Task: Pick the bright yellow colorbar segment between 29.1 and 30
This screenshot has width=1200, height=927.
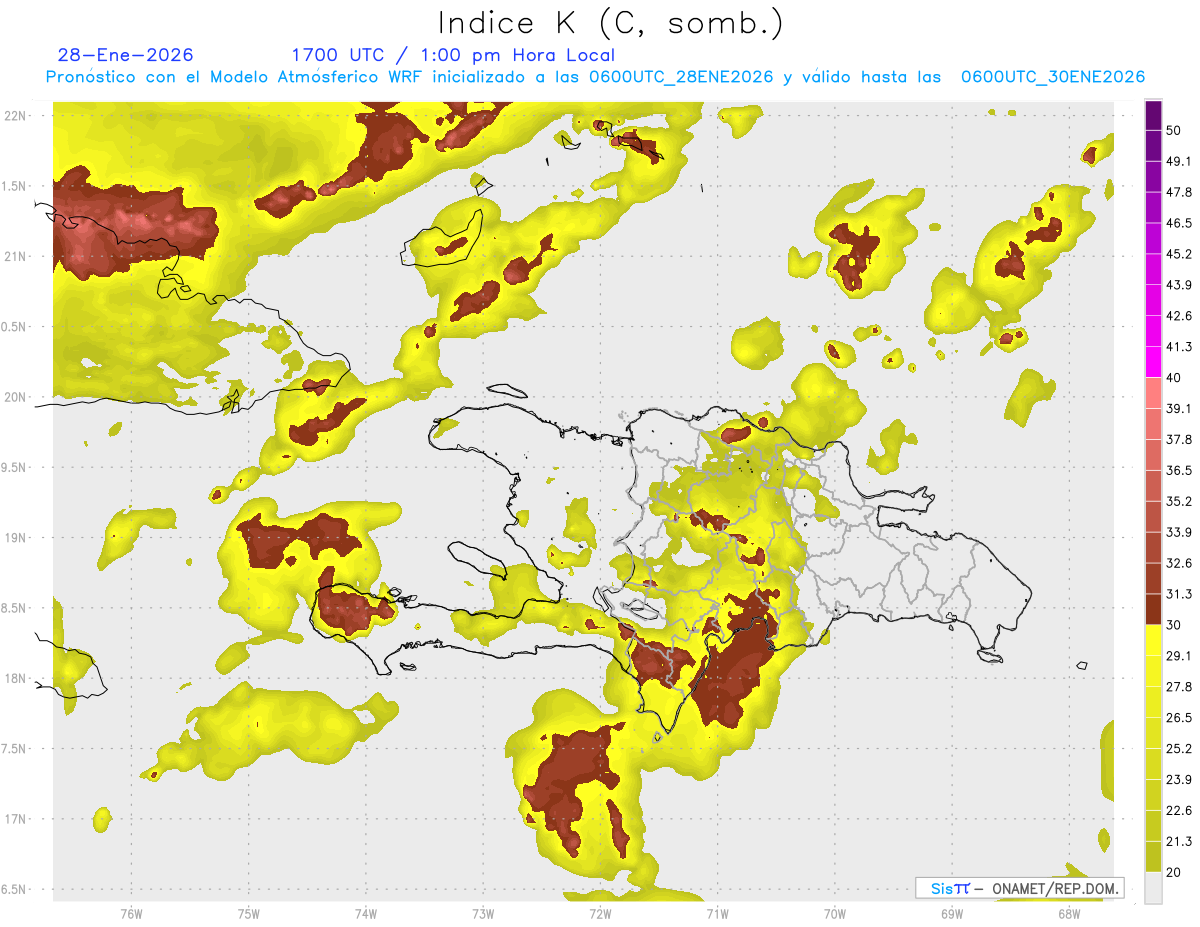Action: coord(1153,640)
